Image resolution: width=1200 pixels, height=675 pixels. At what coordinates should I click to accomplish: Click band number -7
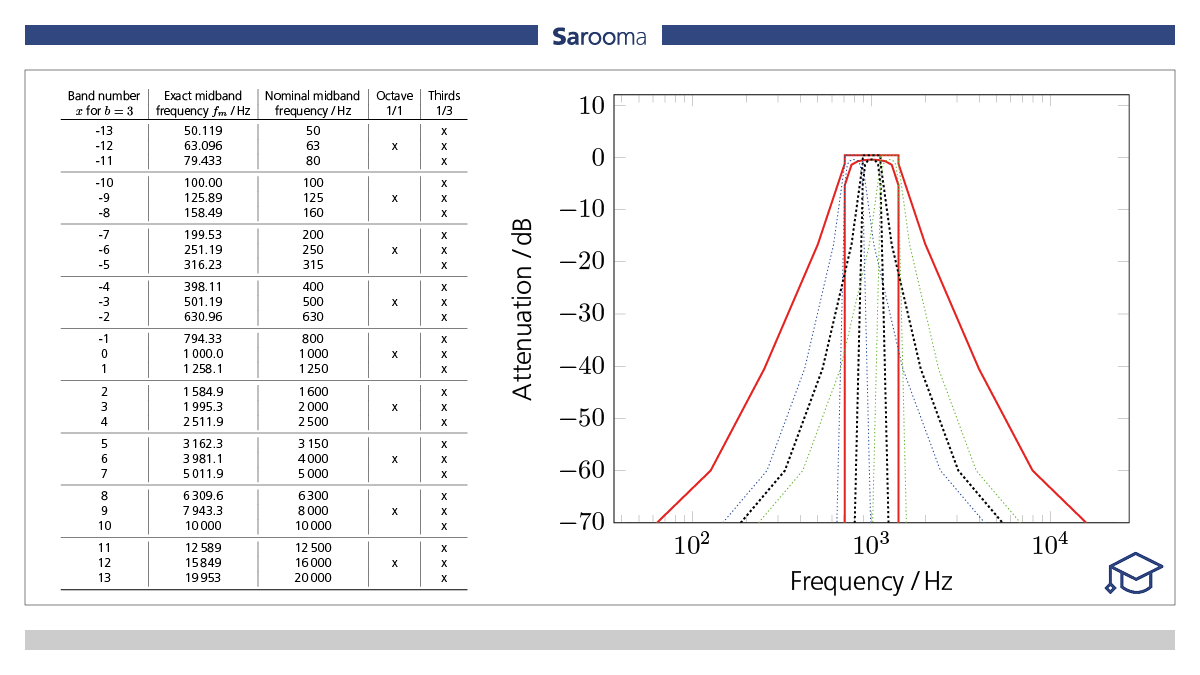point(104,235)
